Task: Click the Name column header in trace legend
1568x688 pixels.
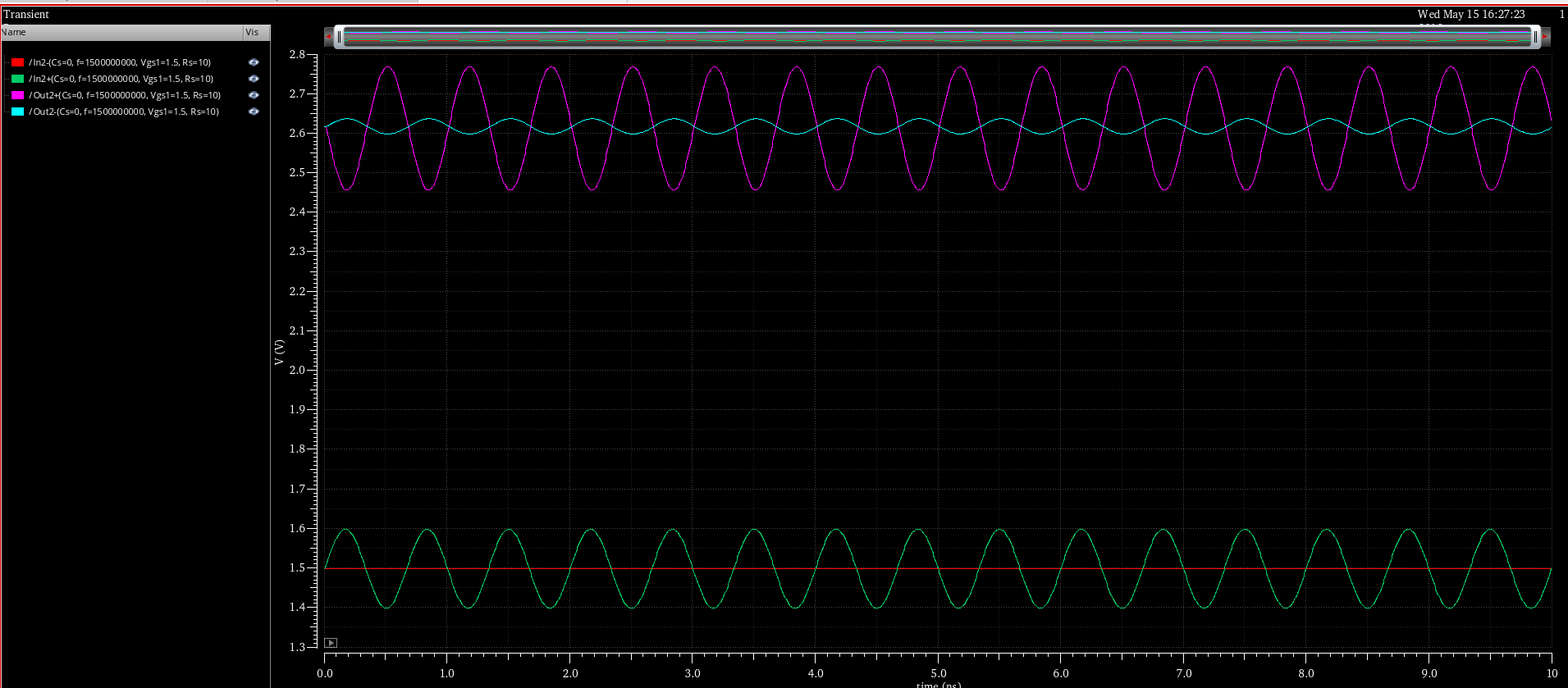Action: click(x=121, y=32)
